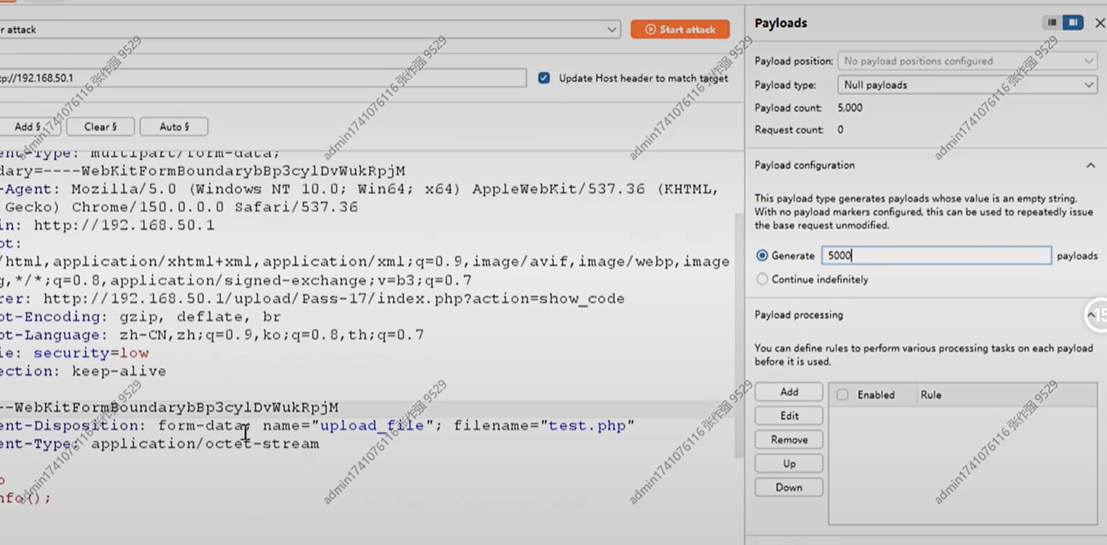Click Add in Payload processing rules
The width and height of the screenshot is (1107, 545).
click(x=789, y=392)
